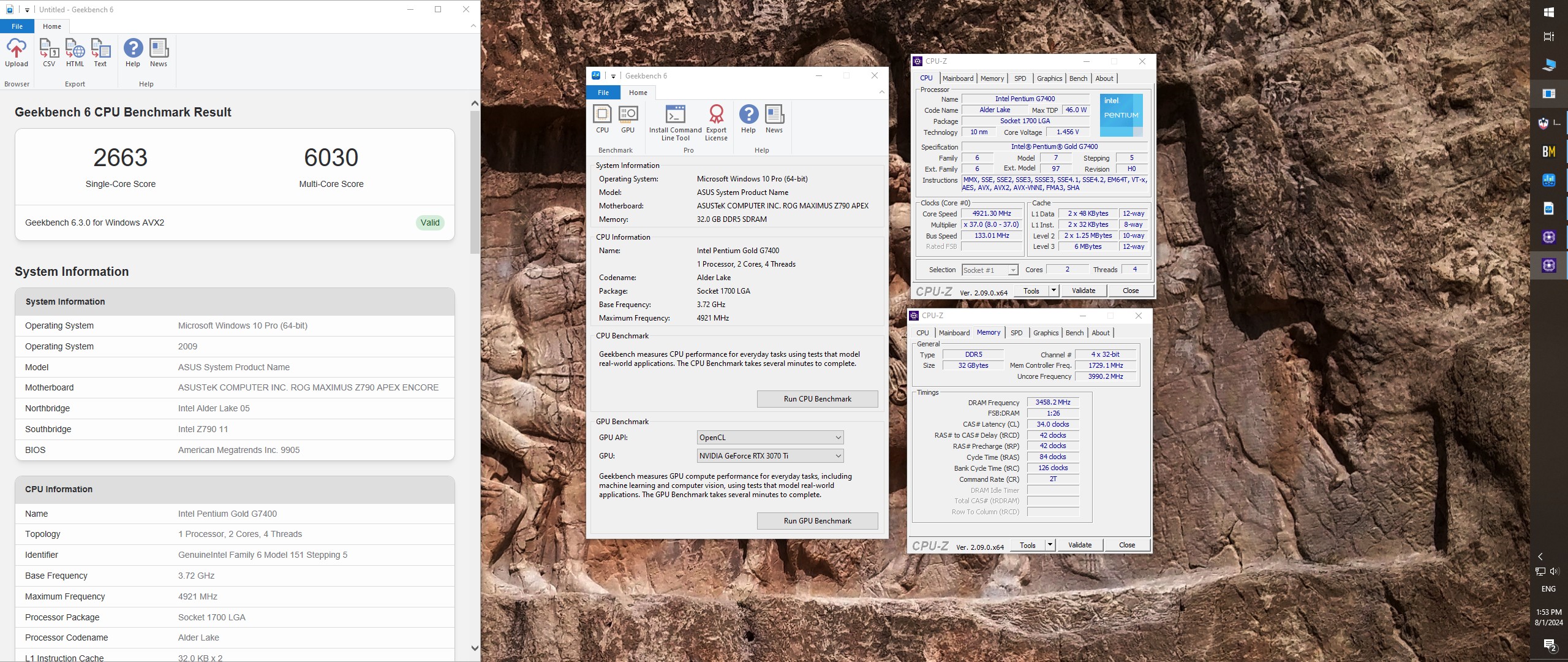Select Home tab in result window
The height and width of the screenshot is (662, 1568).
pyautogui.click(x=52, y=26)
